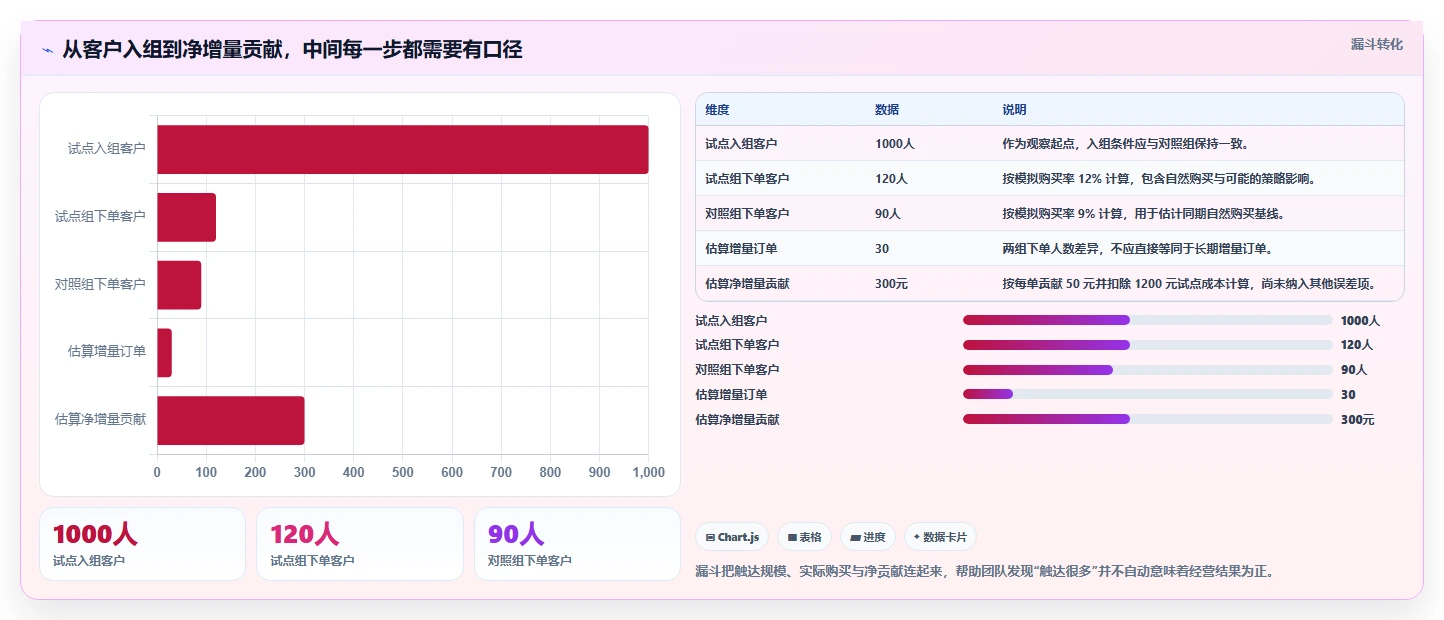Click the 试点组下单客户 cell in the table
The image size is (1444, 620).
[x=747, y=179]
